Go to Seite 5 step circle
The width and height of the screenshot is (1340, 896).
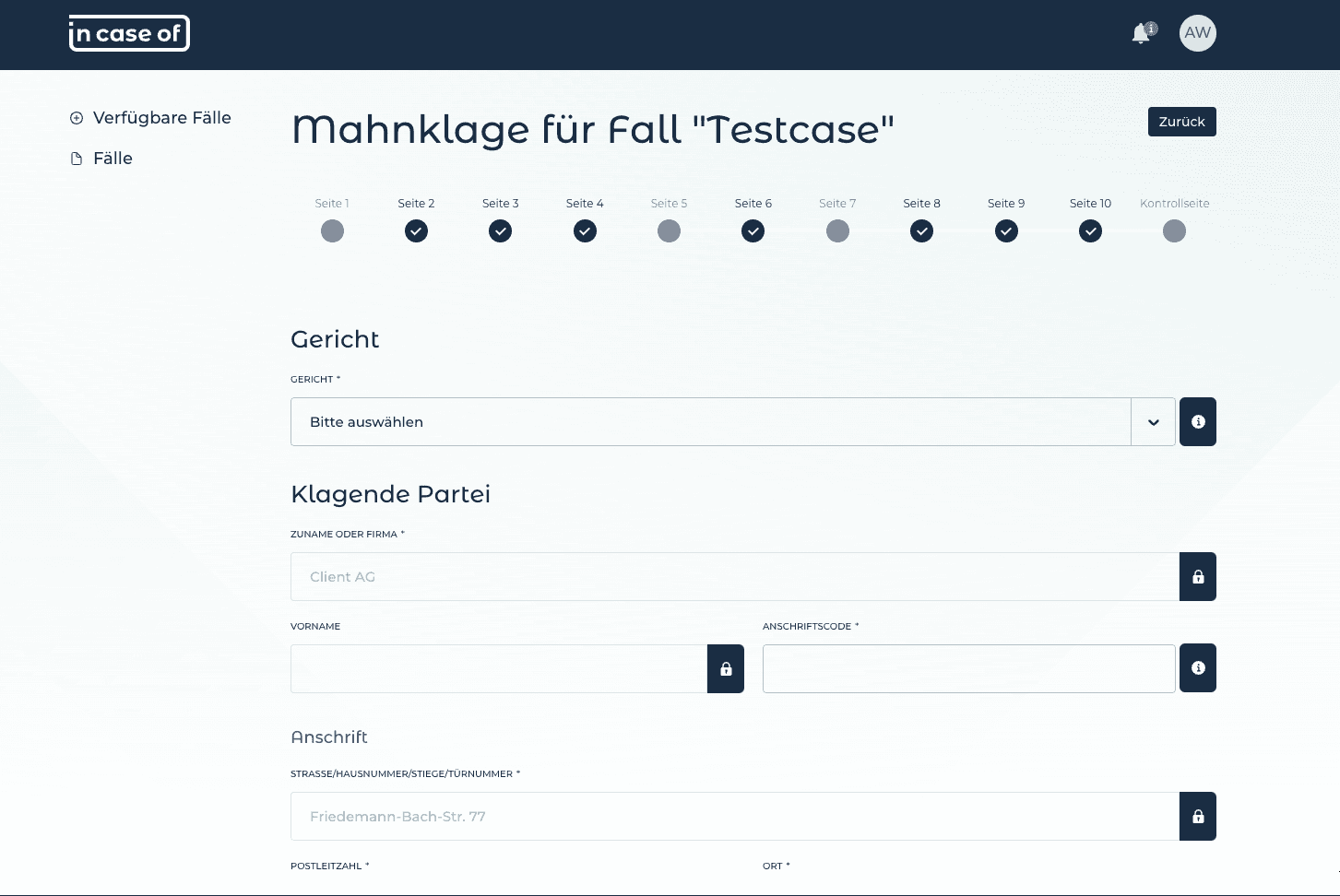pyautogui.click(x=669, y=231)
